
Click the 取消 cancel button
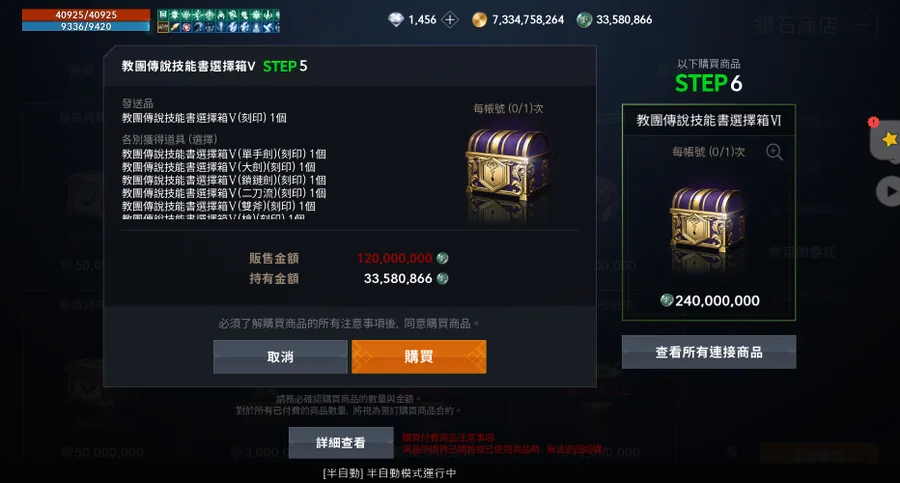coord(280,357)
